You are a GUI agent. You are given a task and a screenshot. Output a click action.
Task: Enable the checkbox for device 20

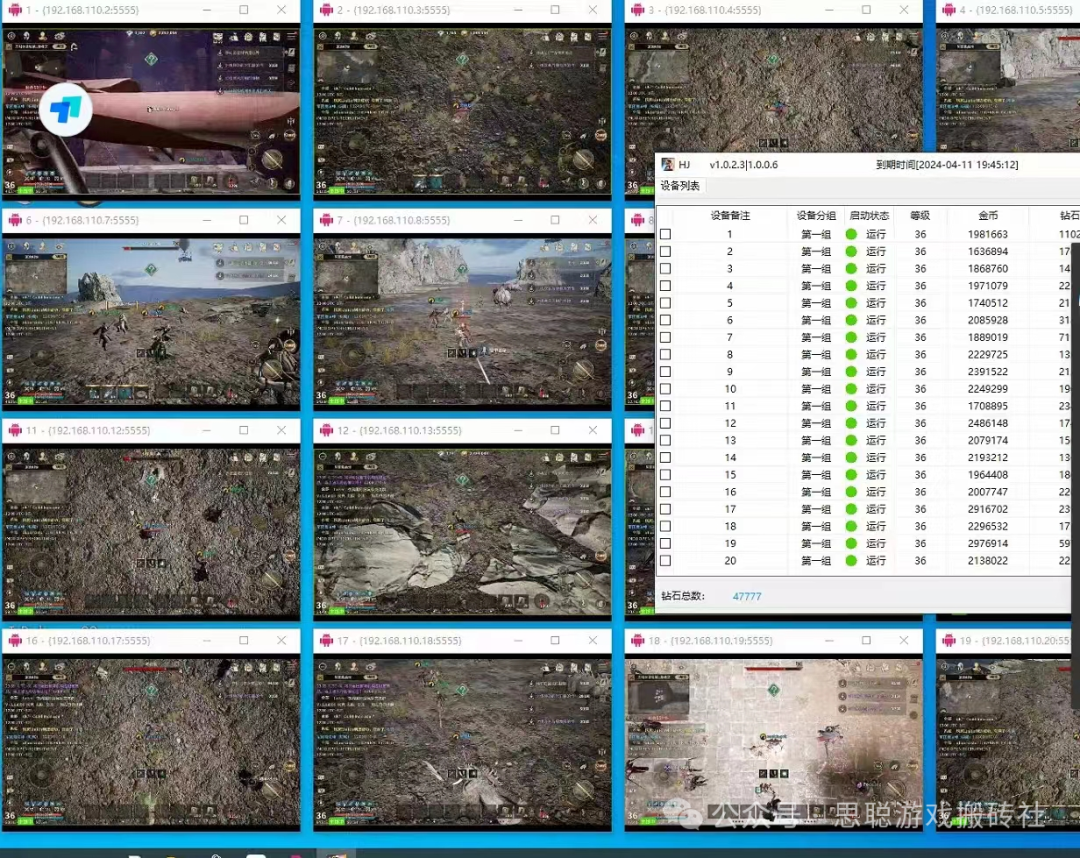tap(665, 561)
